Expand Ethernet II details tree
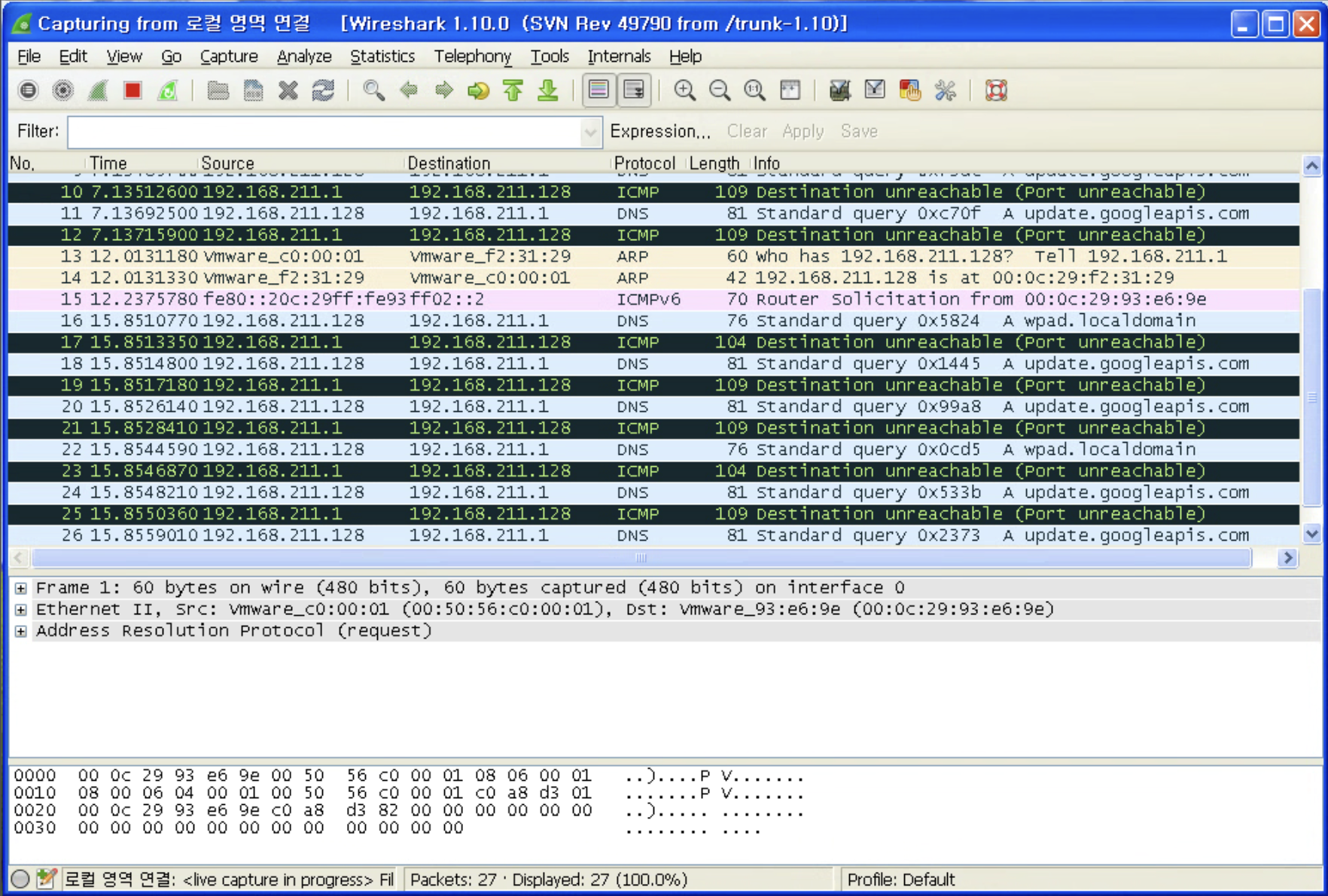This screenshot has height=896, width=1328. click(x=21, y=609)
